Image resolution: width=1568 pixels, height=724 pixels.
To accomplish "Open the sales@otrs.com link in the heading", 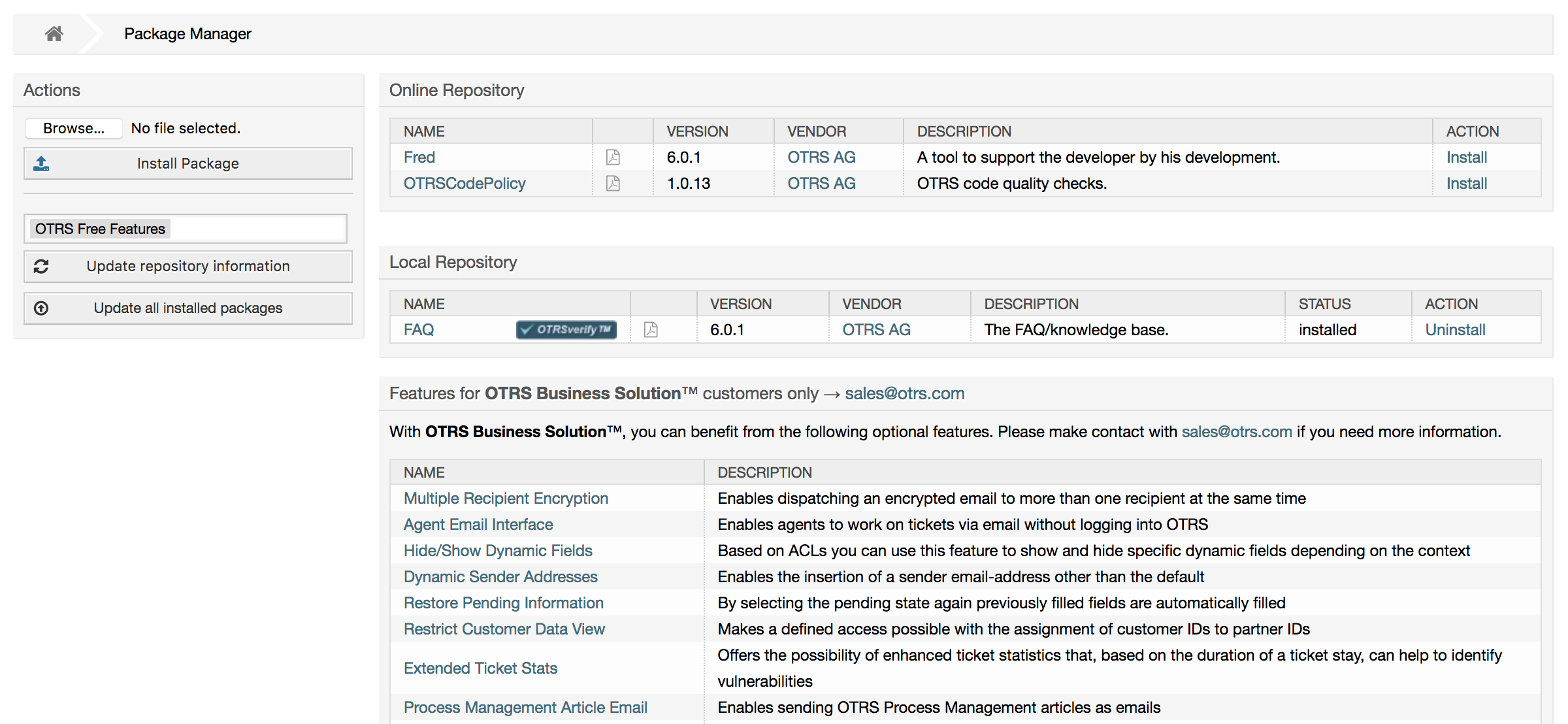I will point(904,393).
